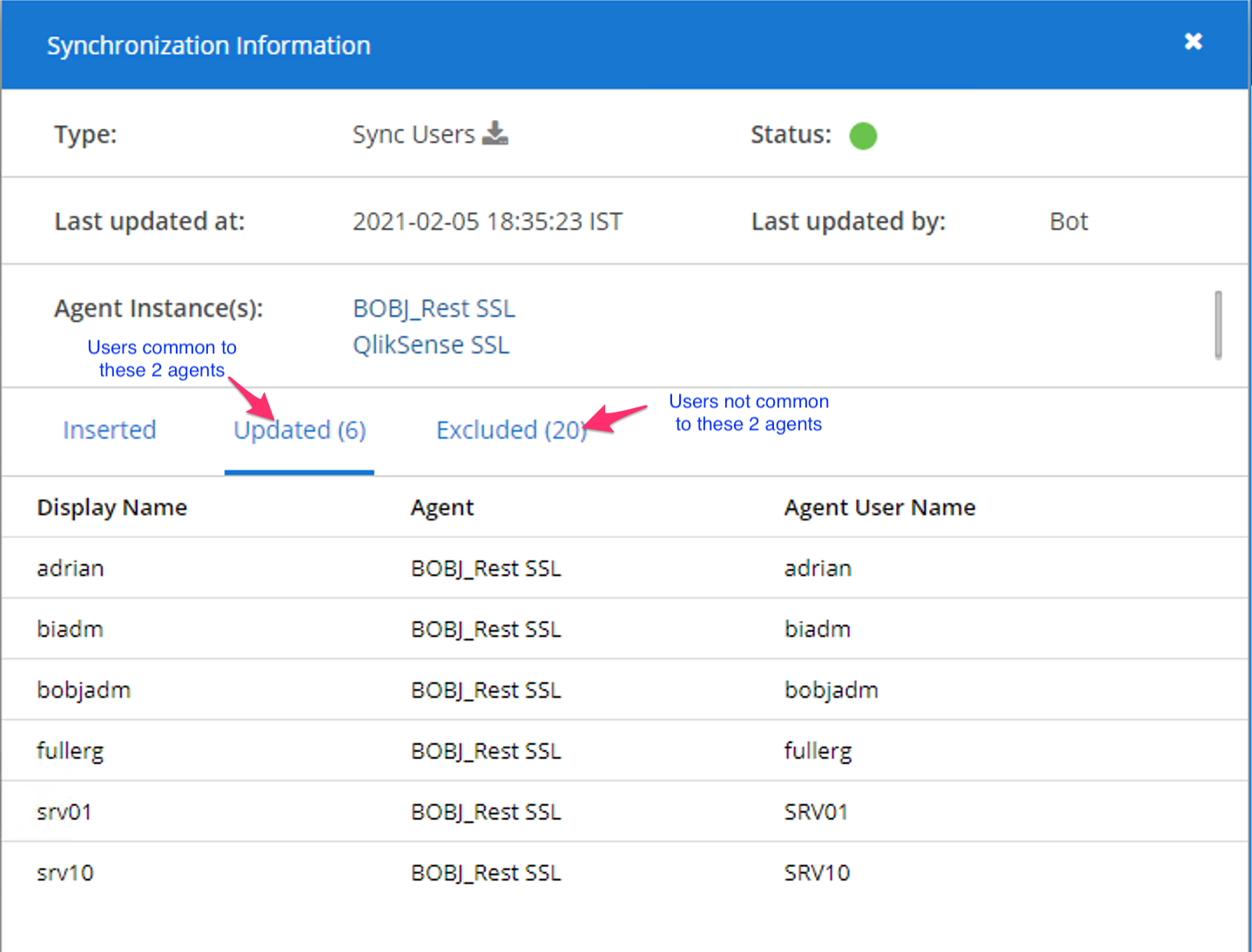The width and height of the screenshot is (1252, 952).
Task: Click the agent instances scrollbar
Action: click(x=1218, y=325)
